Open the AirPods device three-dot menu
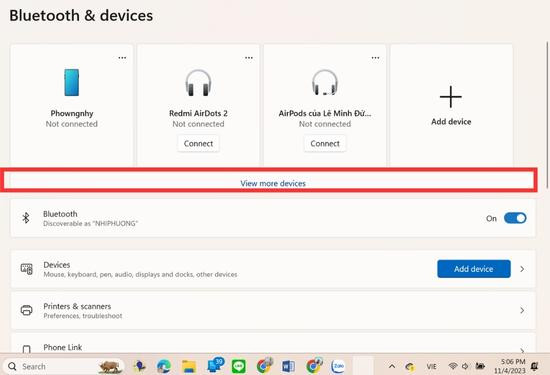The height and width of the screenshot is (375, 550). (375, 58)
